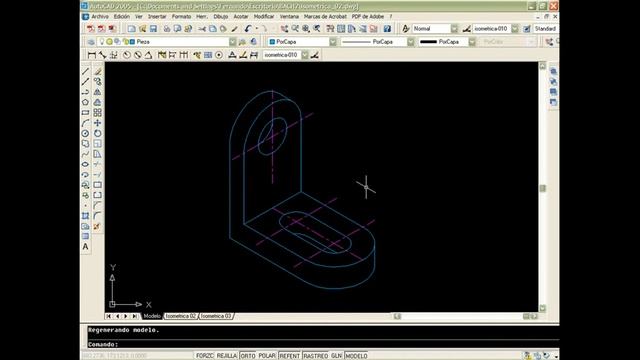Open the Help question-mark icon
The image size is (640, 360).
pos(387,29)
